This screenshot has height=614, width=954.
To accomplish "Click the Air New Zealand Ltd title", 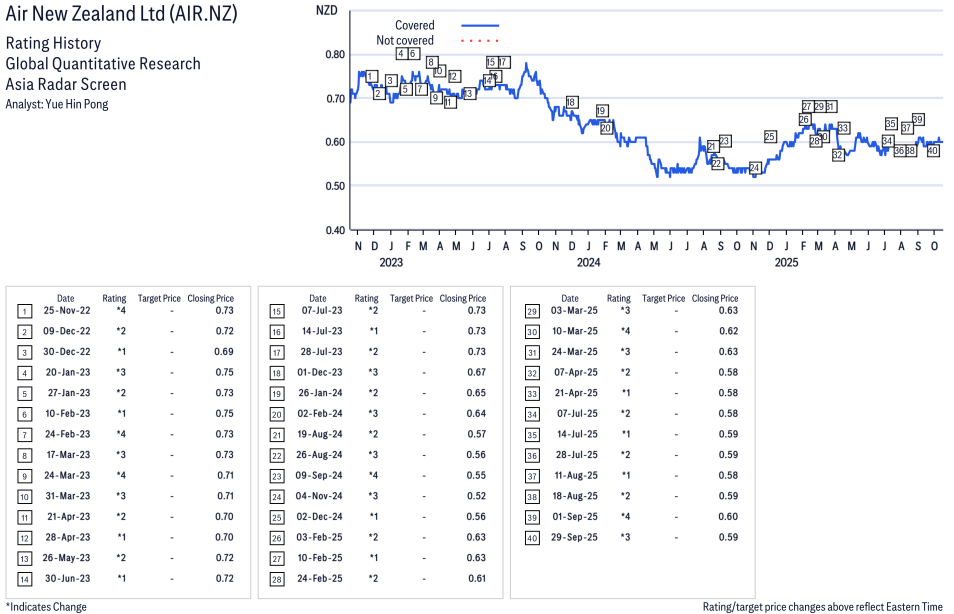I will pos(122,17).
